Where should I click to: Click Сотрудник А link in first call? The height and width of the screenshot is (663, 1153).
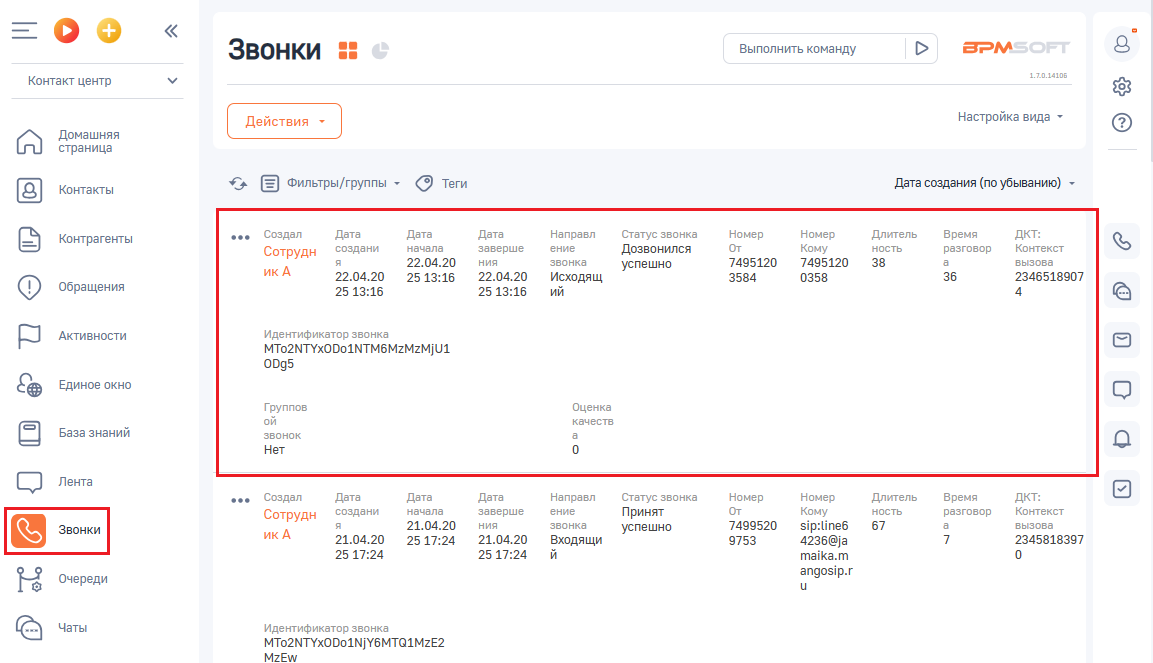290,261
